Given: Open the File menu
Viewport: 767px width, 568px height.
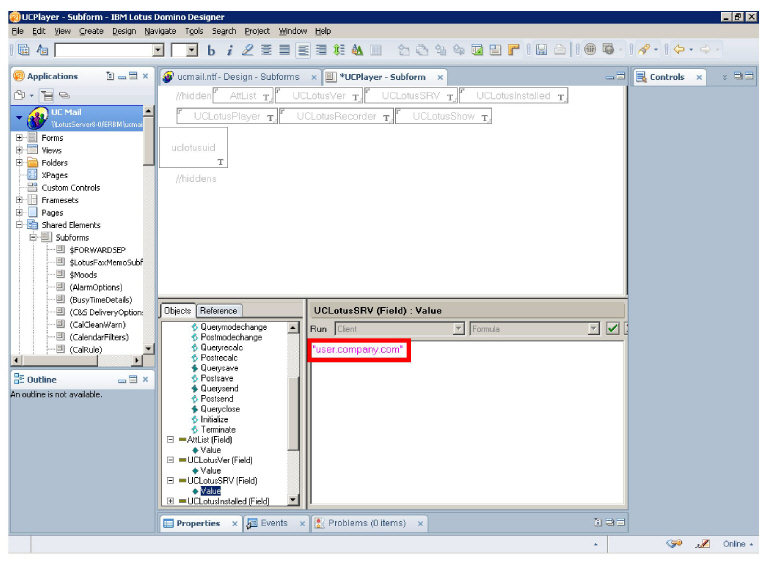Looking at the screenshot, I should (18, 31).
